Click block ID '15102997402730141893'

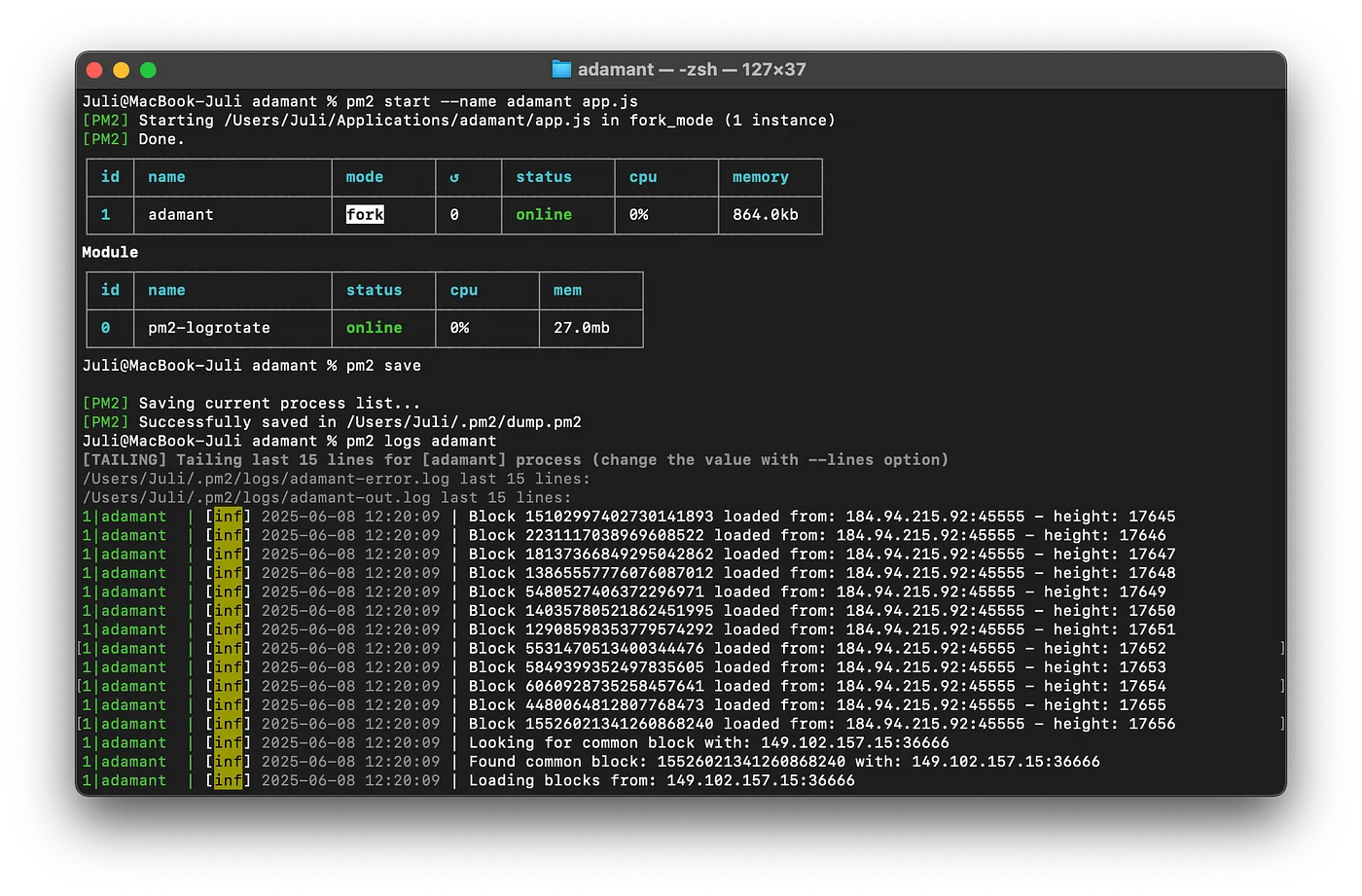pyautogui.click(x=620, y=517)
